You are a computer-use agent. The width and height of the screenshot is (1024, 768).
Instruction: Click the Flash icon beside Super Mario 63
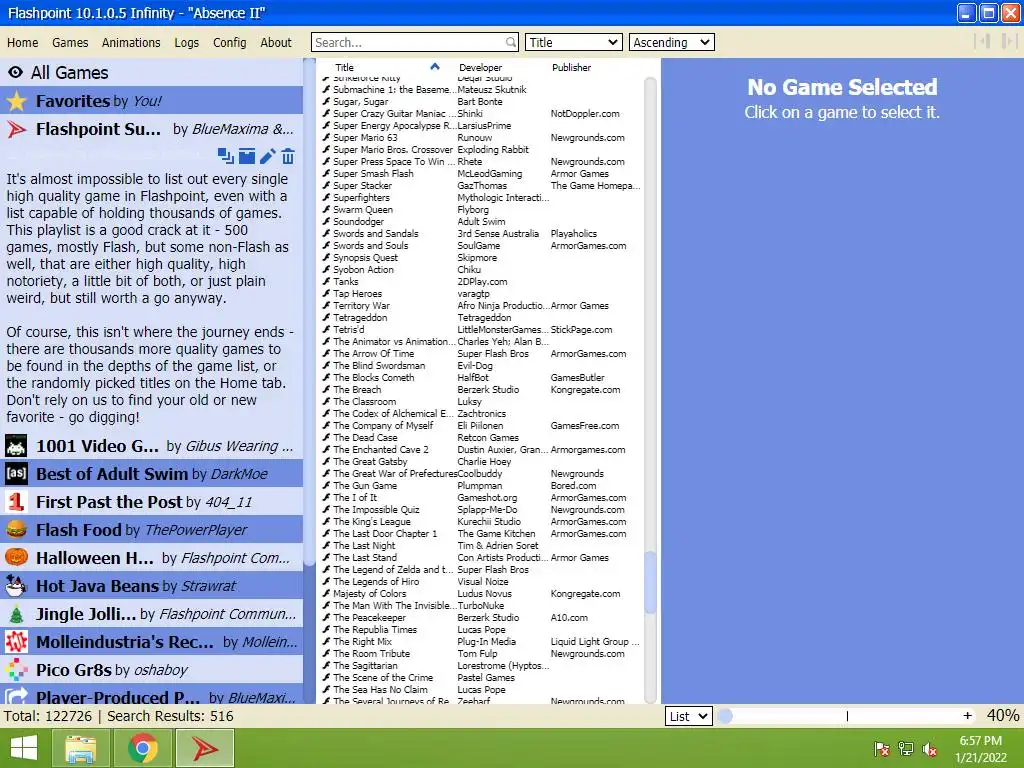327,137
